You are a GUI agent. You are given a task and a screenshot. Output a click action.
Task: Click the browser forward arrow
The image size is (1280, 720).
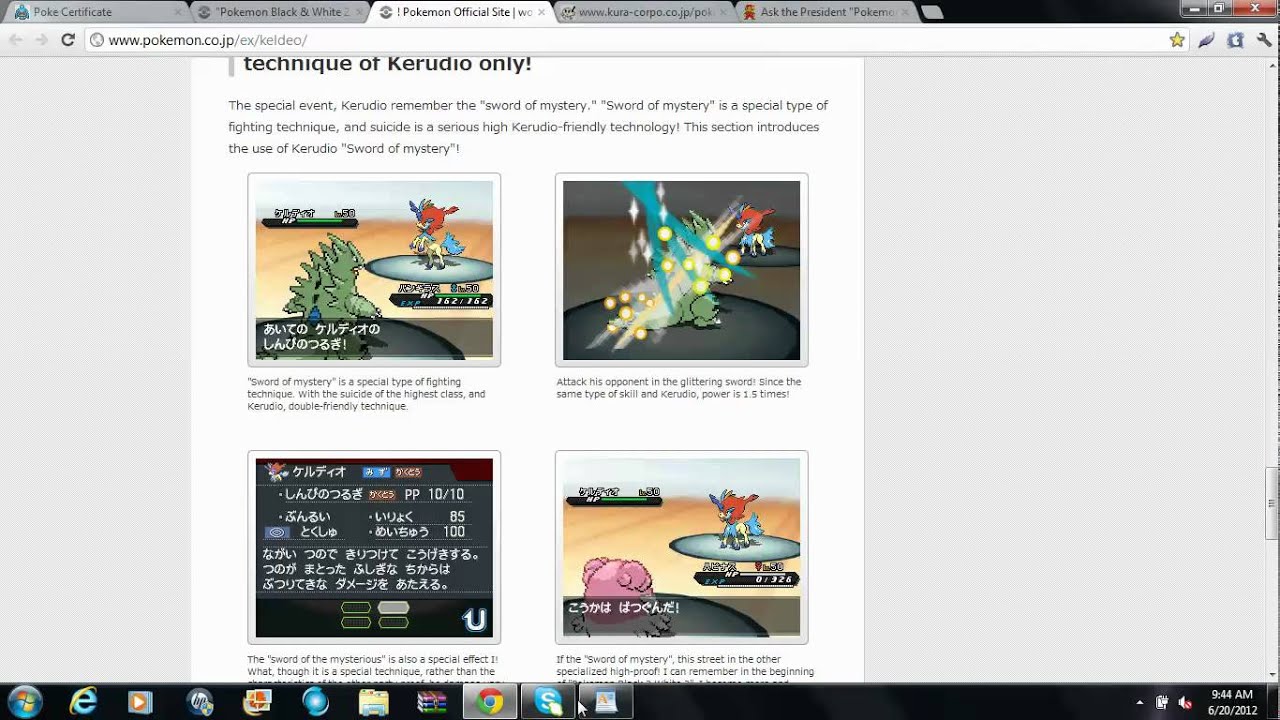point(42,40)
